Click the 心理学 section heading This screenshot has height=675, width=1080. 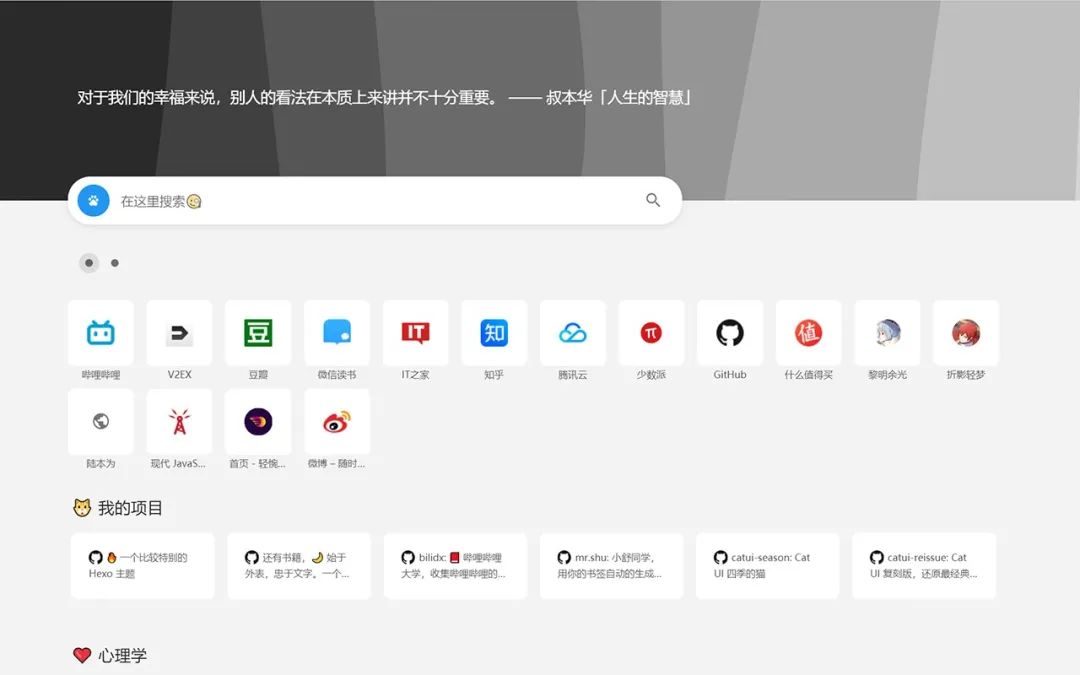tap(123, 655)
